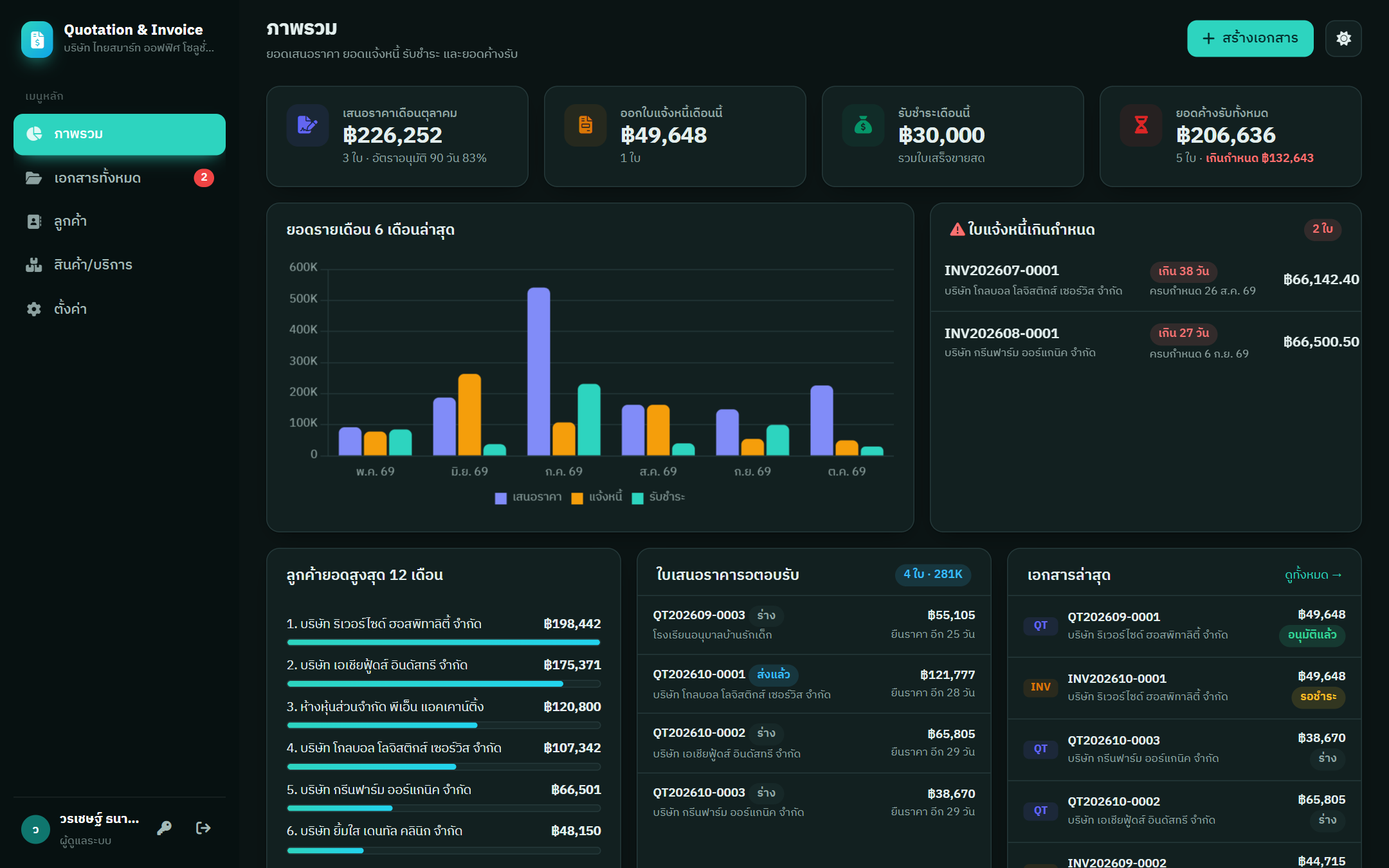Viewport: 1389px width, 868px height.
Task: Click customer row เอเชียฟู้ดส์ อินดัสทรี ฿175,371
Action: click(444, 673)
